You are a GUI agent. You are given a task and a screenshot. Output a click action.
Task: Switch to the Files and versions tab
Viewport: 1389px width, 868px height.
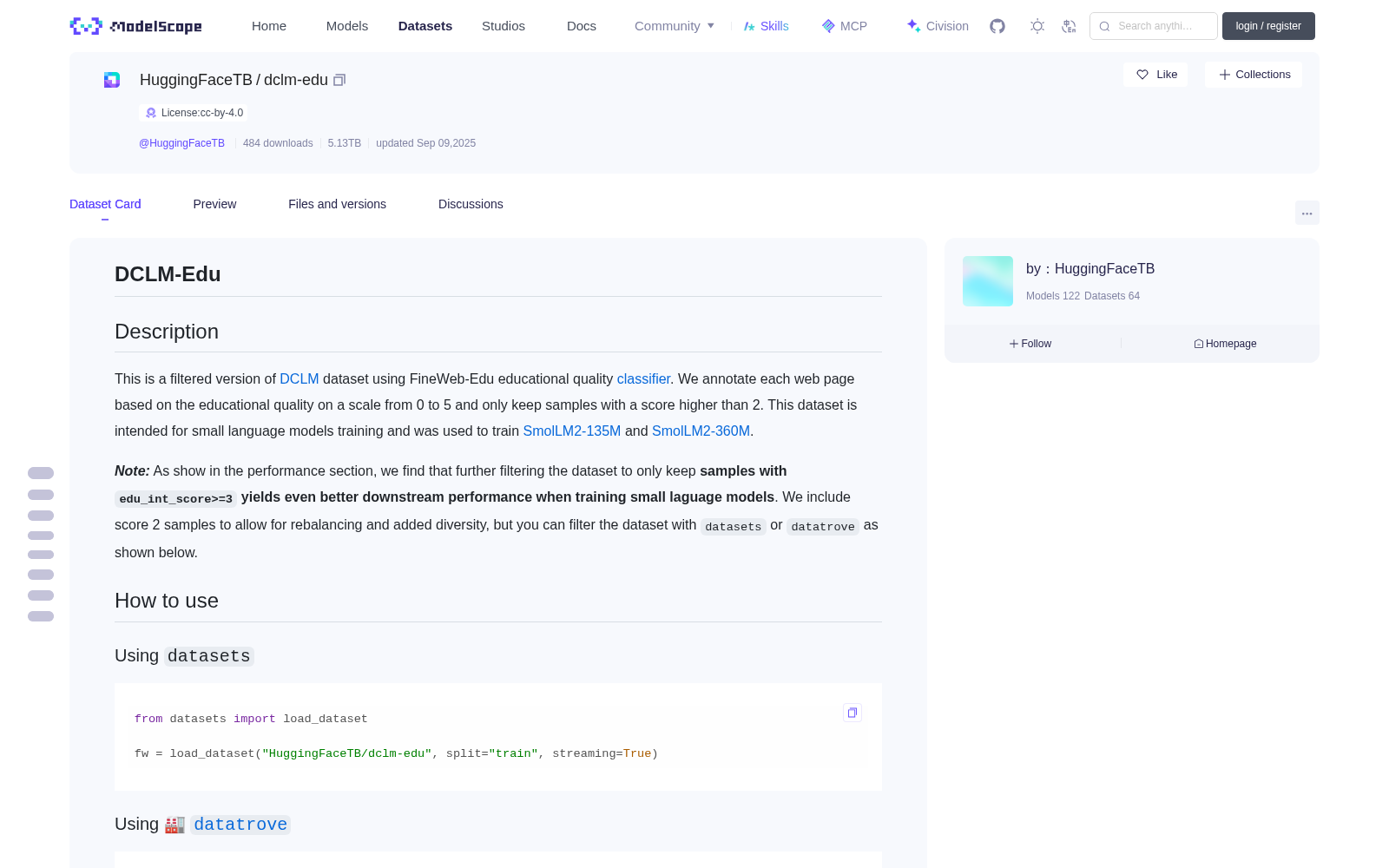click(337, 204)
